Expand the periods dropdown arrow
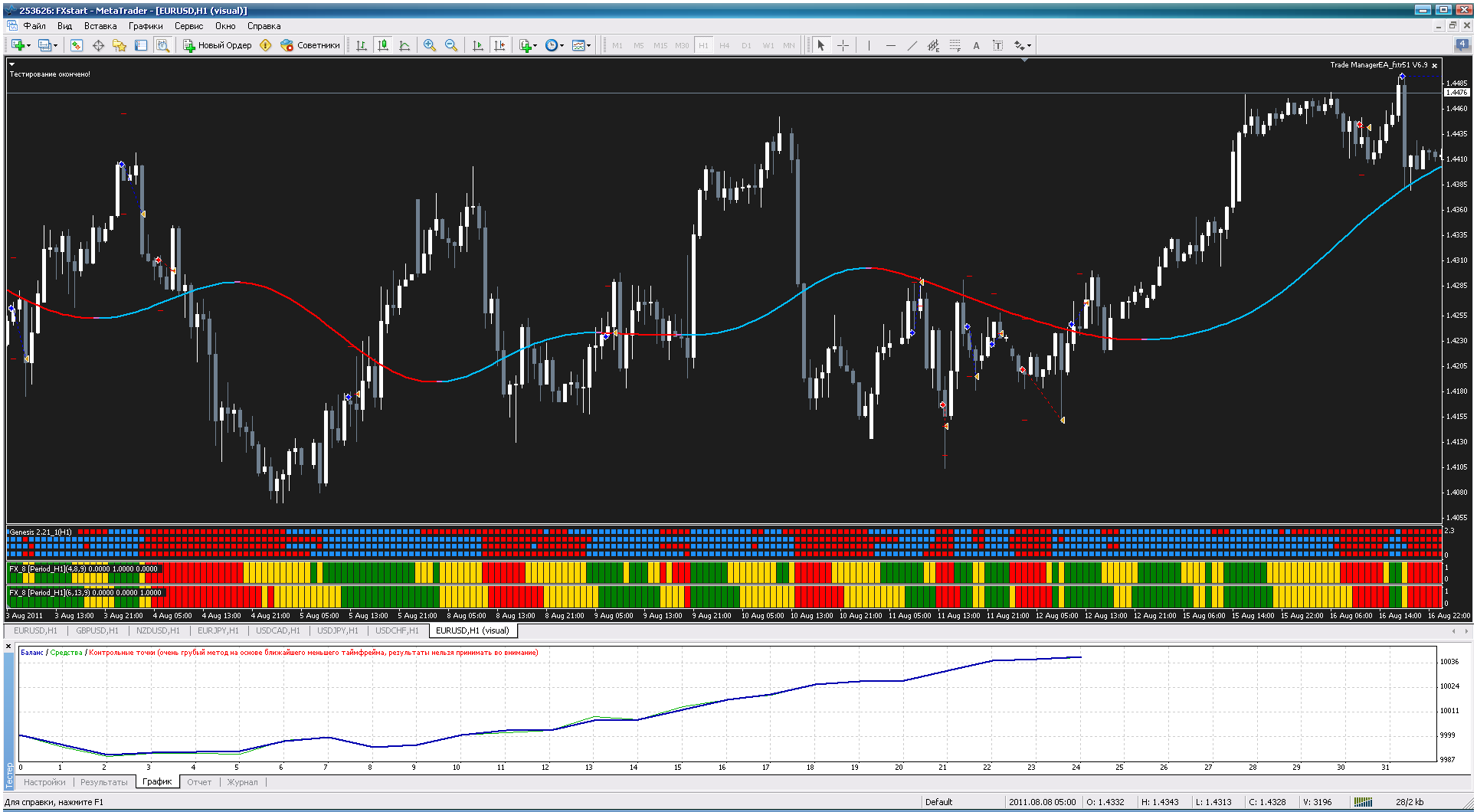The image size is (1477, 812). coord(562,46)
